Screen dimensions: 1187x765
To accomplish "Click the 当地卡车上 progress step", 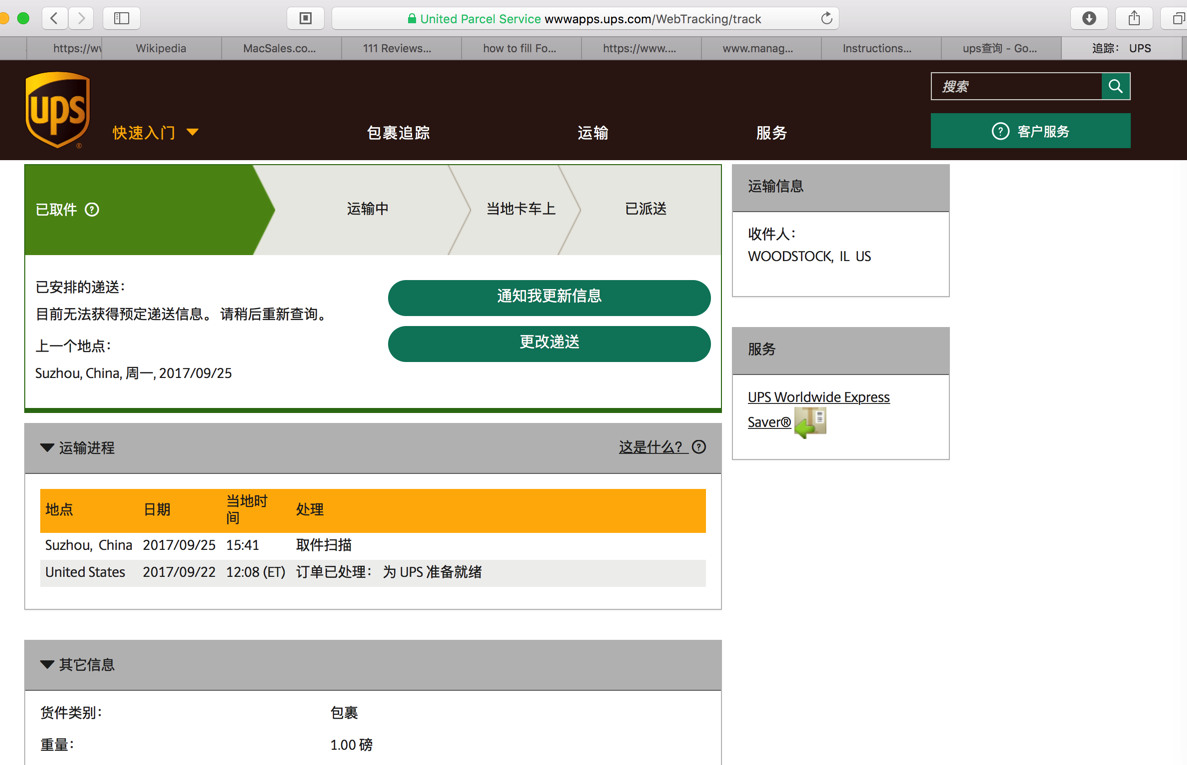I will point(521,209).
